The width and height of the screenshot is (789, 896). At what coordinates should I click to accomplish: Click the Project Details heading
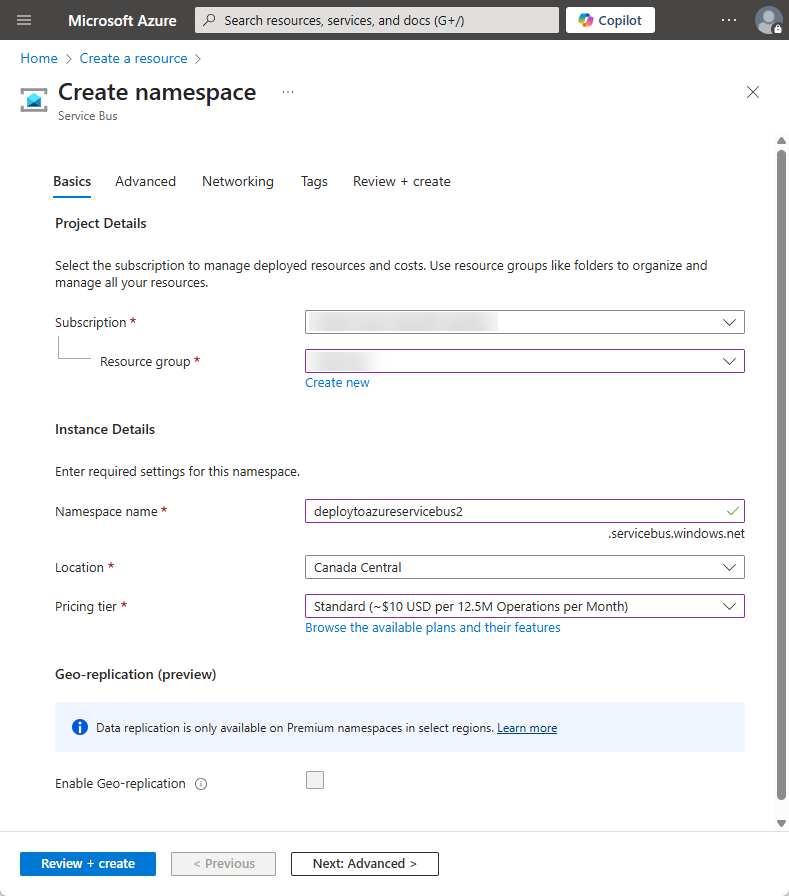(101, 223)
